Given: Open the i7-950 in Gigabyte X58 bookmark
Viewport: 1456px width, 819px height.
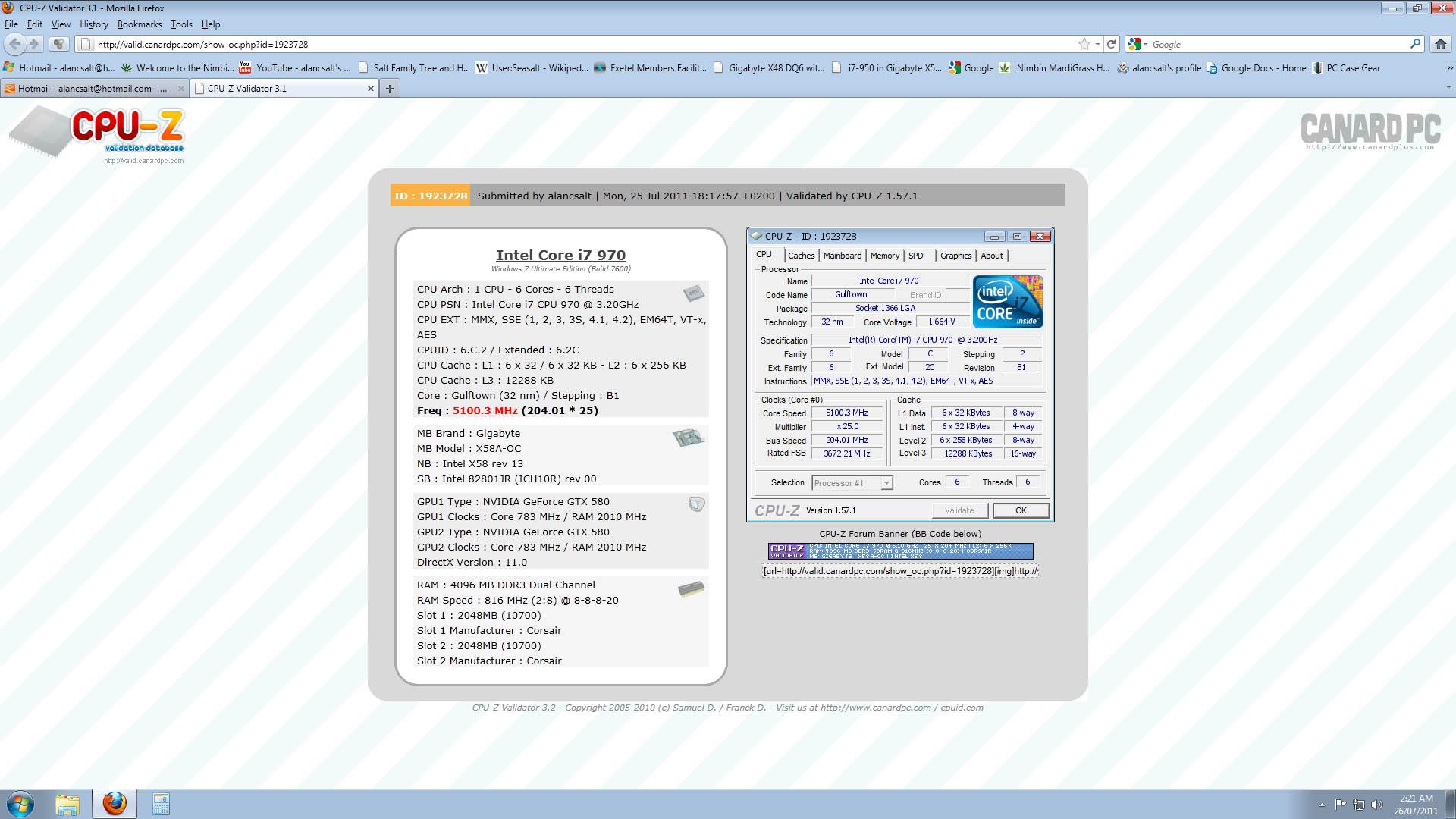Looking at the screenshot, I should (x=886, y=67).
